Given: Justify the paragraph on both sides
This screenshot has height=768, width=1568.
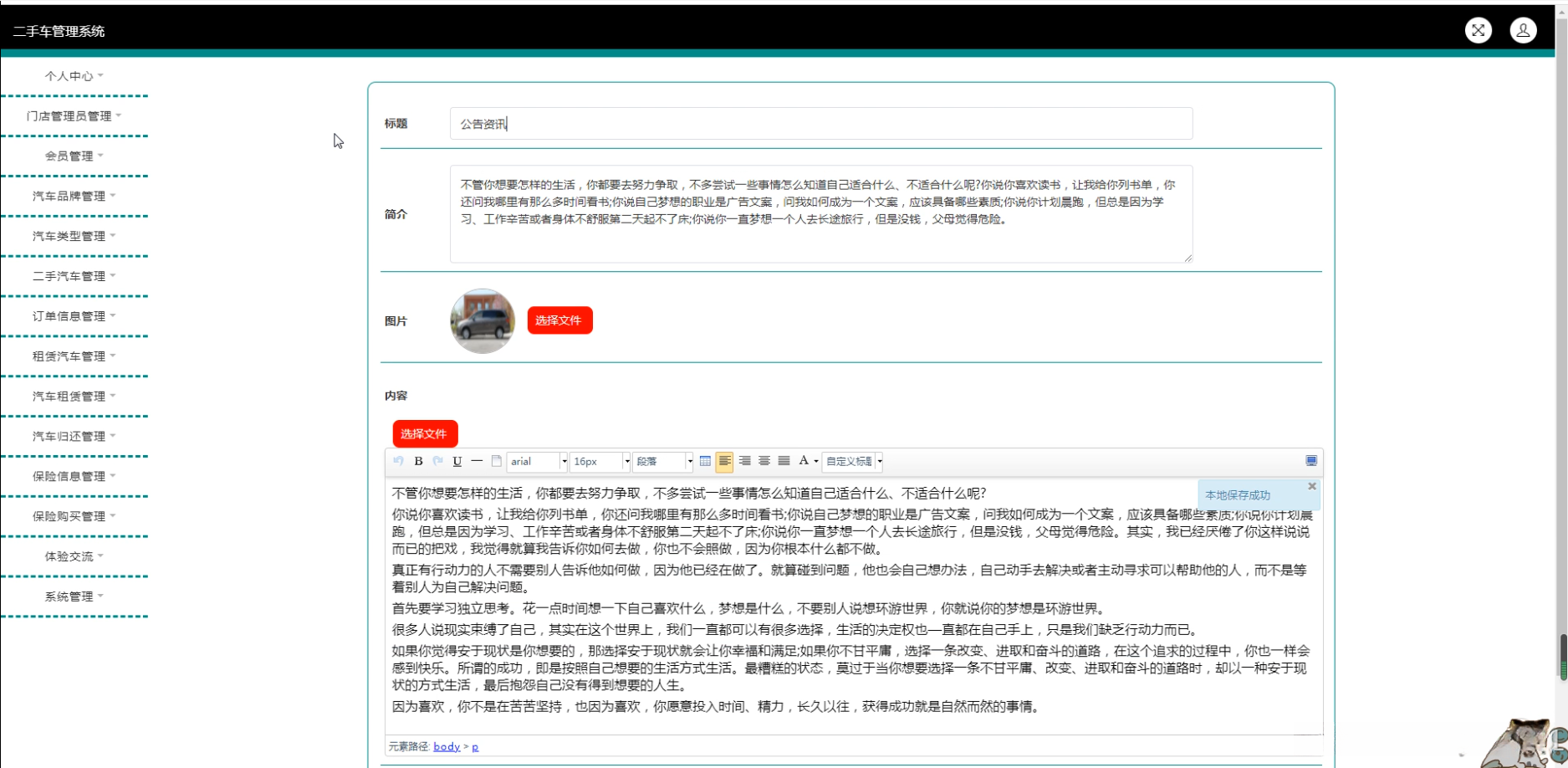Looking at the screenshot, I should click(x=784, y=461).
